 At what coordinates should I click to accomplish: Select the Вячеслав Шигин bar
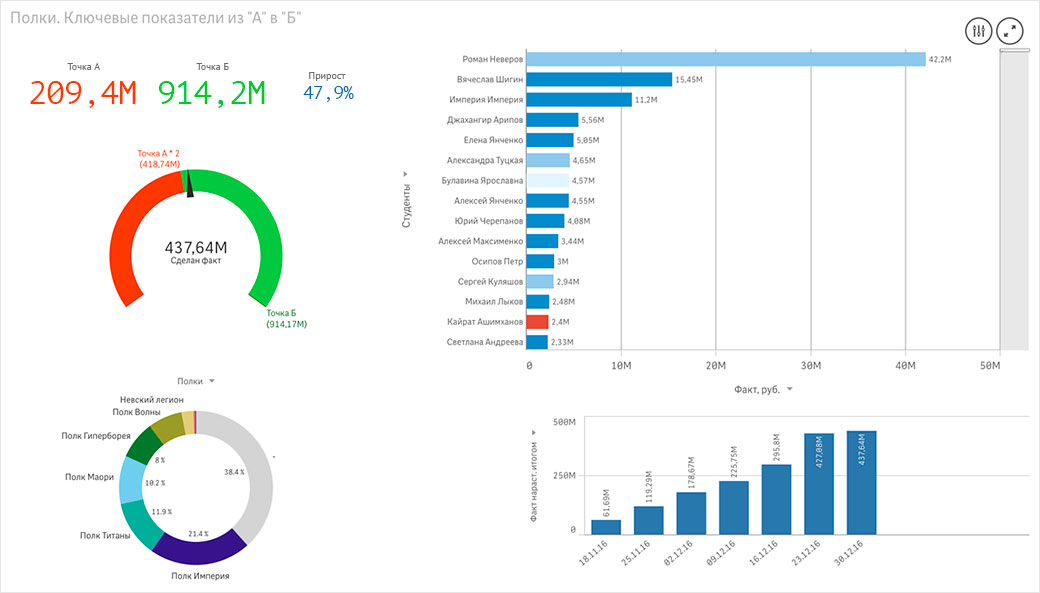click(x=598, y=79)
